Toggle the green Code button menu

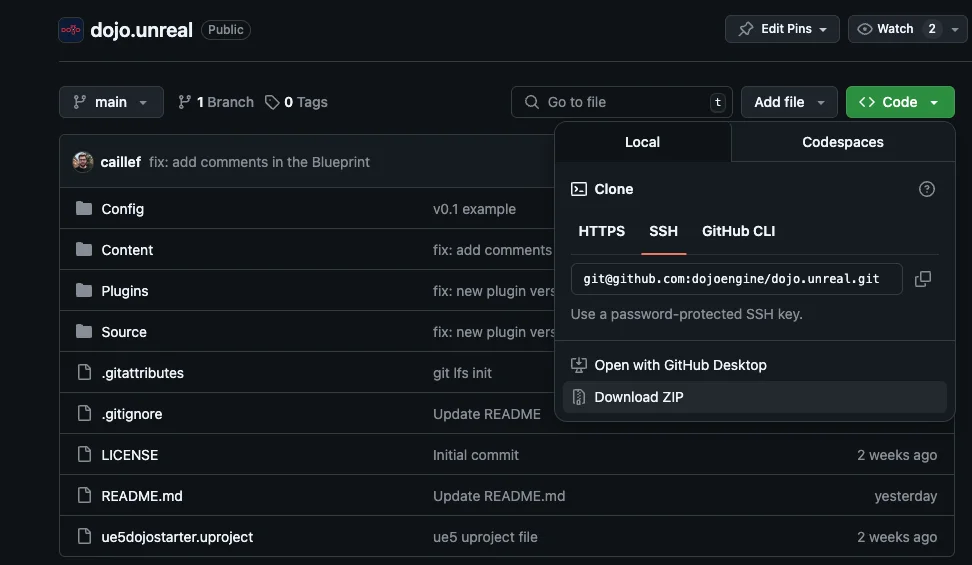[x=899, y=102]
